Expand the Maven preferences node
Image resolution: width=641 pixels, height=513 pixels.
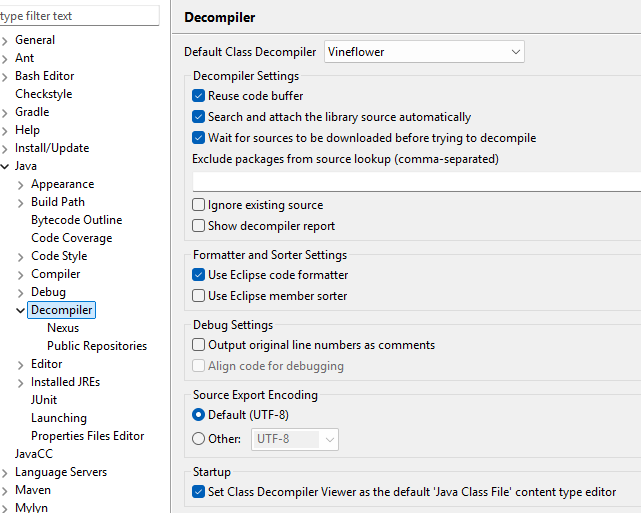[x=6, y=490]
